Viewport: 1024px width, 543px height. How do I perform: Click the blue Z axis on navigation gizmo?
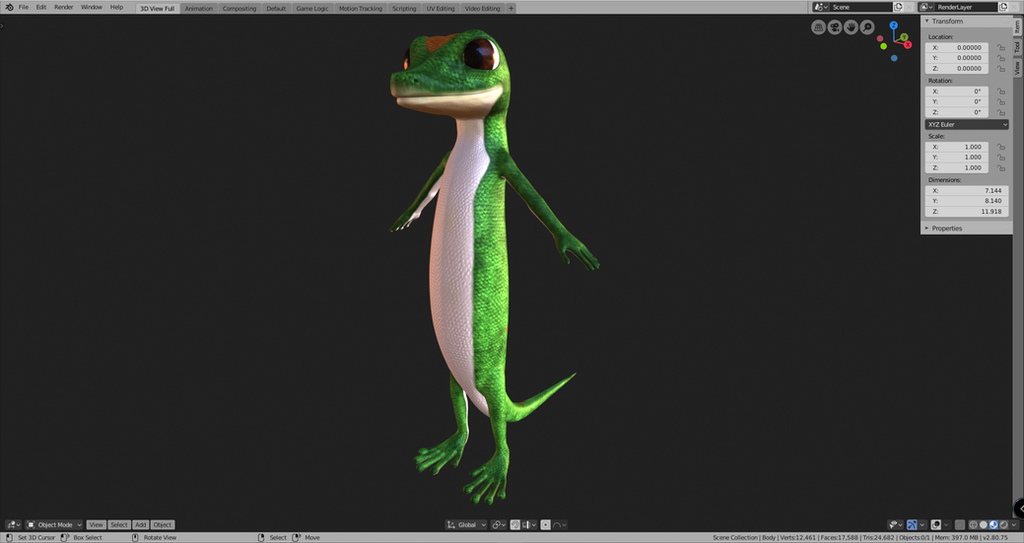(x=893, y=25)
